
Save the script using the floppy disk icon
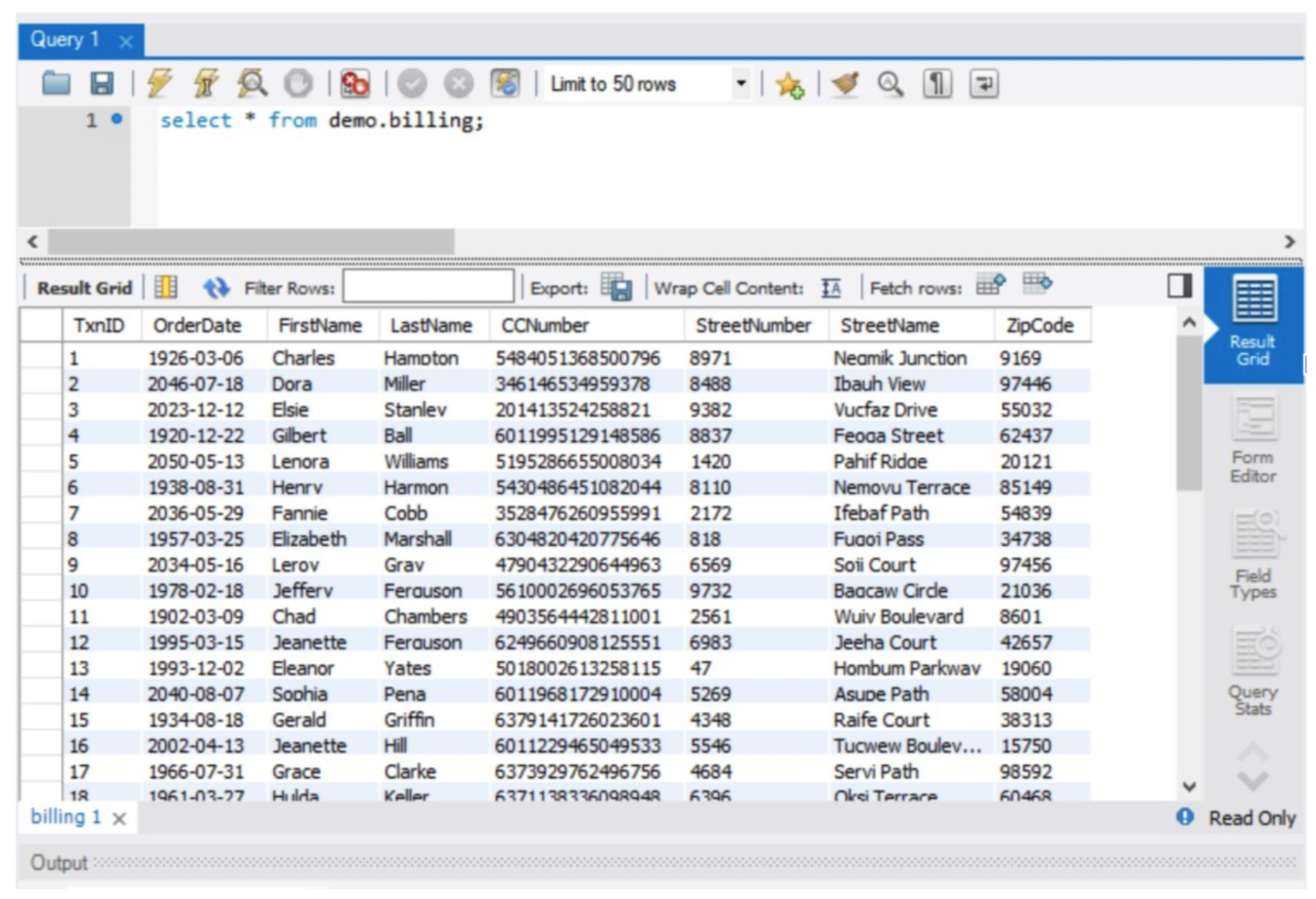[102, 84]
